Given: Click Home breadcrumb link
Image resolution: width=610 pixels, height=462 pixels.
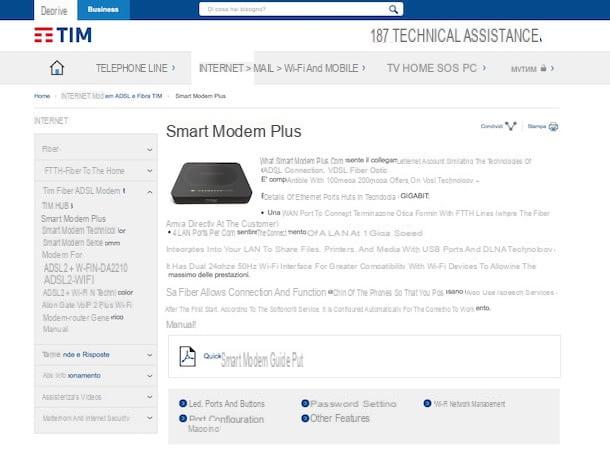Looking at the screenshot, I should tap(42, 96).
